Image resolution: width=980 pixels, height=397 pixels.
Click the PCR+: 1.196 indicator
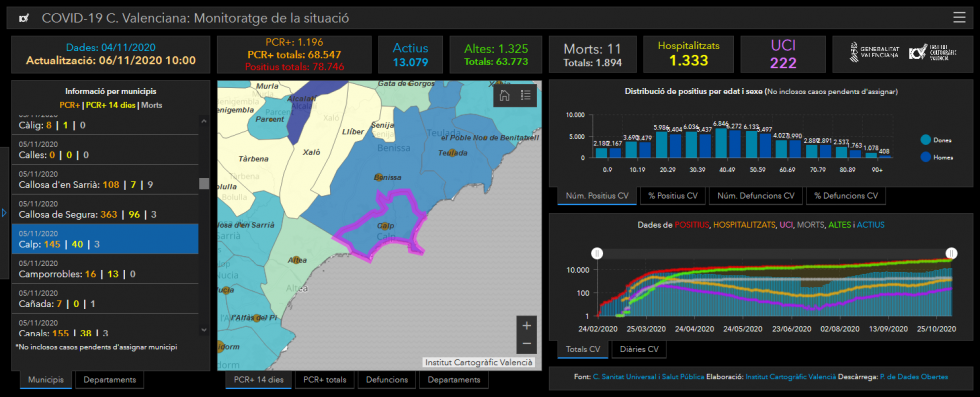295,54
